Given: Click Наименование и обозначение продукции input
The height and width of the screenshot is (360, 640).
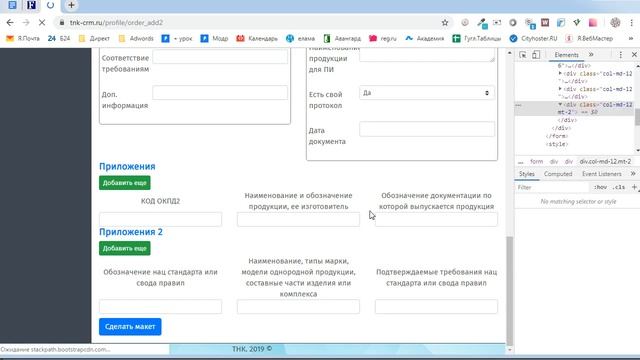Looking at the screenshot, I should tap(298, 219).
